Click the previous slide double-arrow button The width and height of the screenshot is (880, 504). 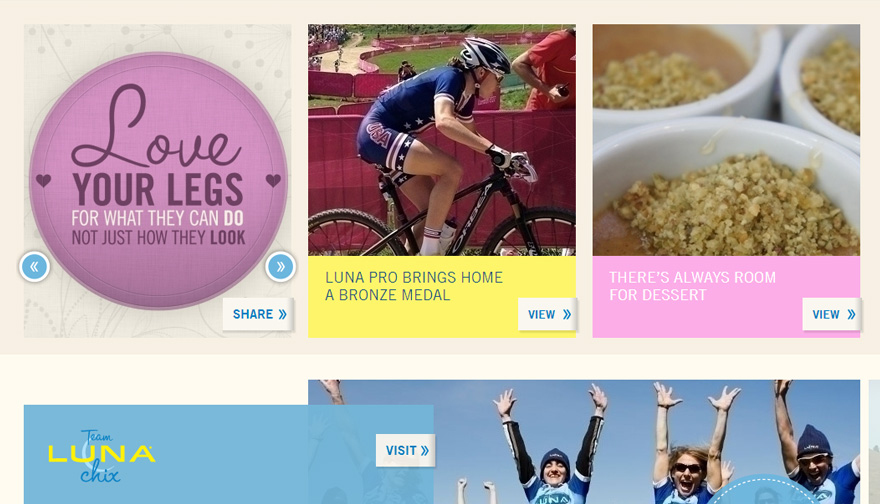click(34, 267)
